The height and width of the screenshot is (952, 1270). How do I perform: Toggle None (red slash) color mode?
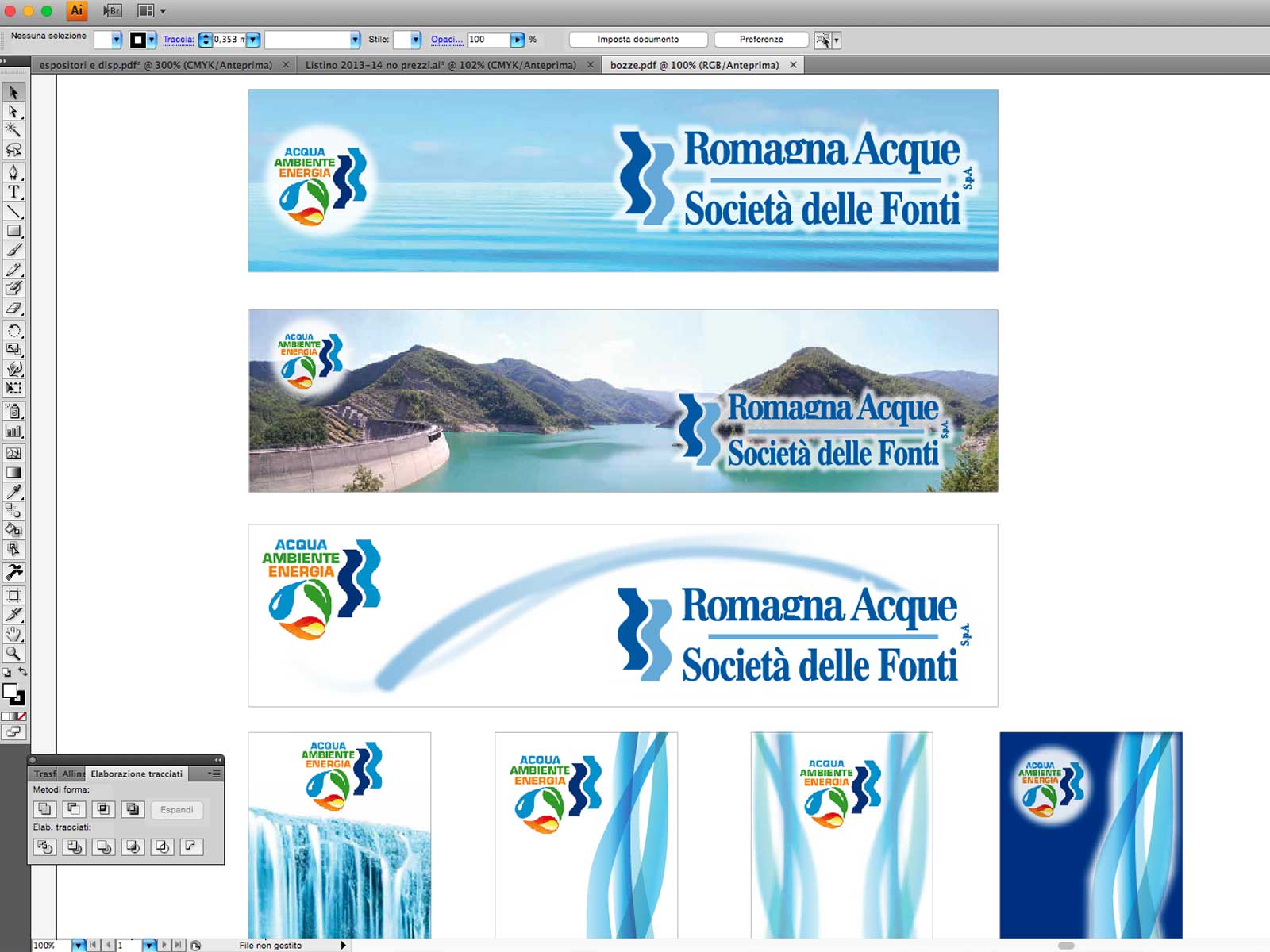(x=21, y=716)
